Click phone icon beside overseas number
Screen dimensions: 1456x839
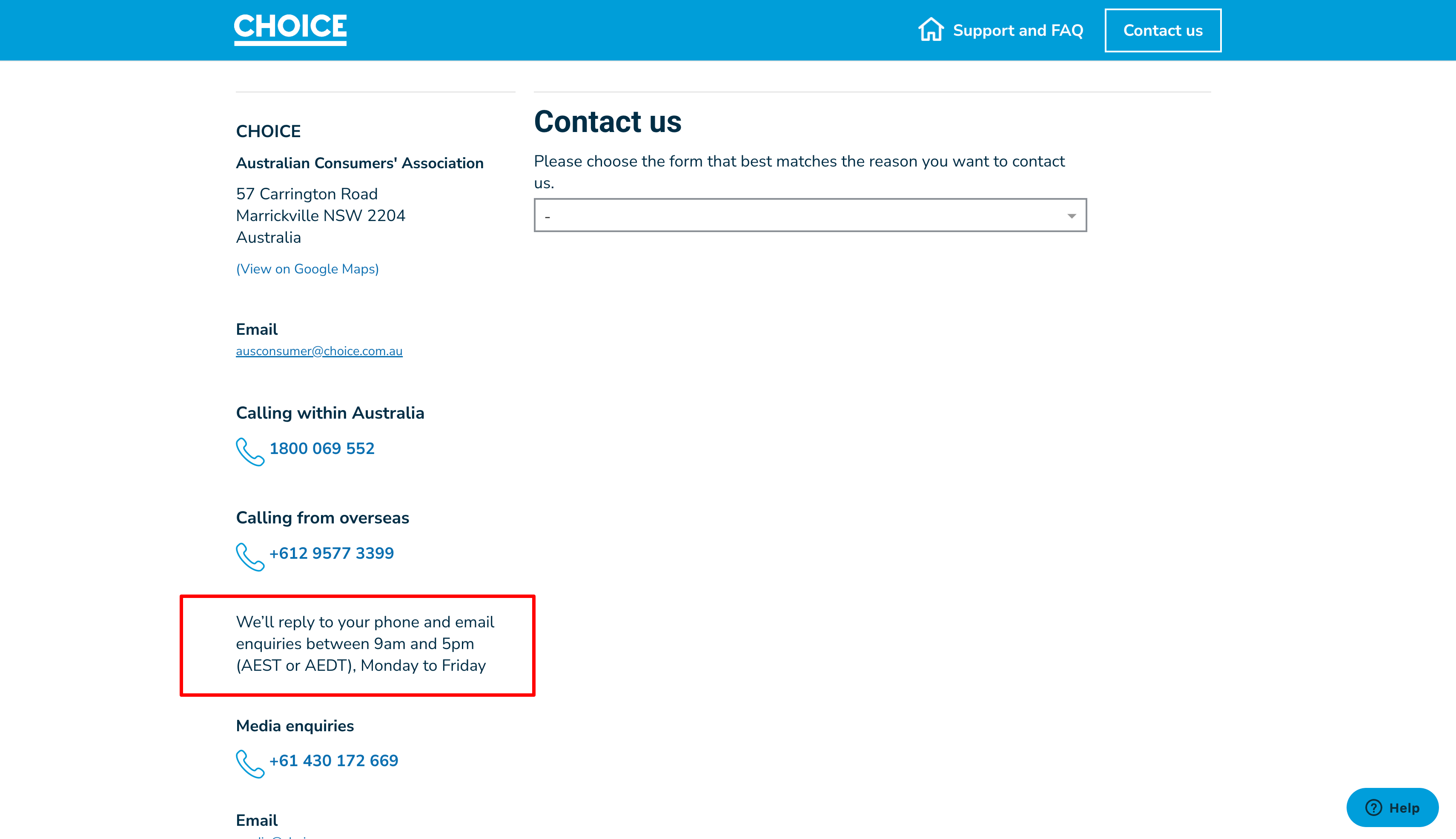click(250, 556)
